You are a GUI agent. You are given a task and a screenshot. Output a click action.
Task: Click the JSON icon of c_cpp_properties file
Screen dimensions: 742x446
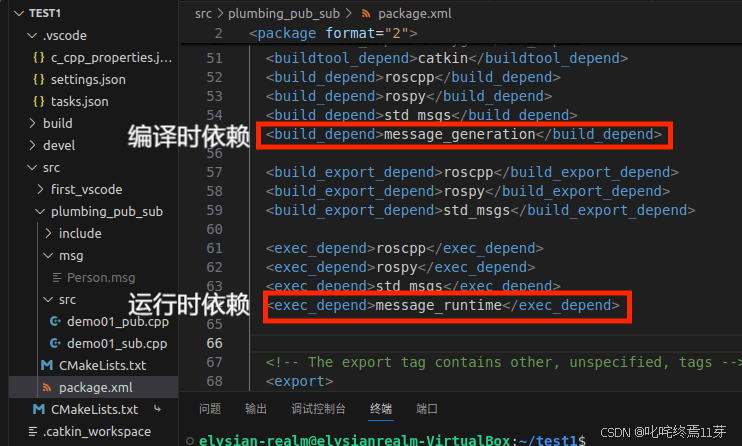tap(39, 58)
